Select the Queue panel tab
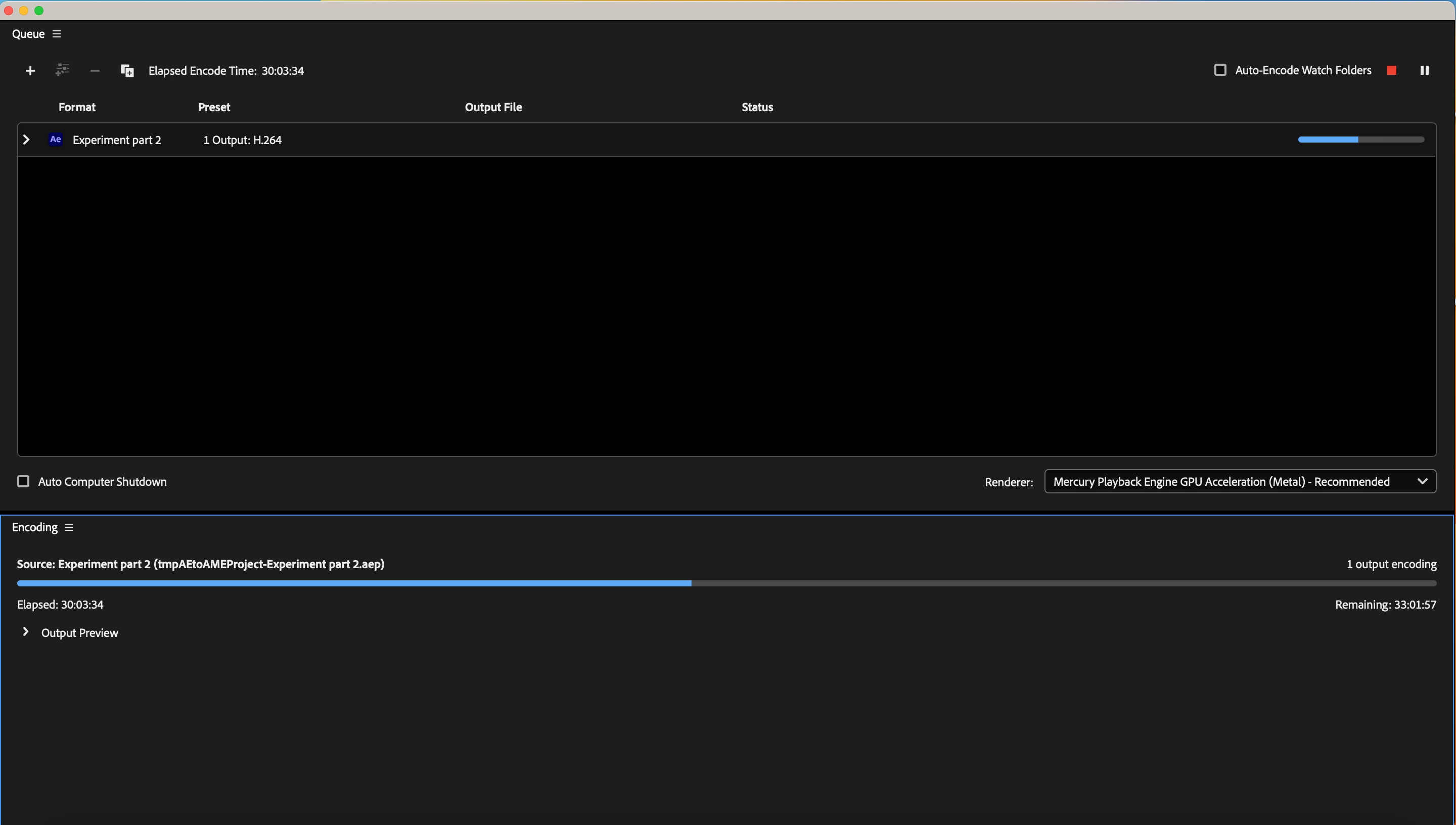Viewport: 1456px width, 825px height. tap(28, 34)
